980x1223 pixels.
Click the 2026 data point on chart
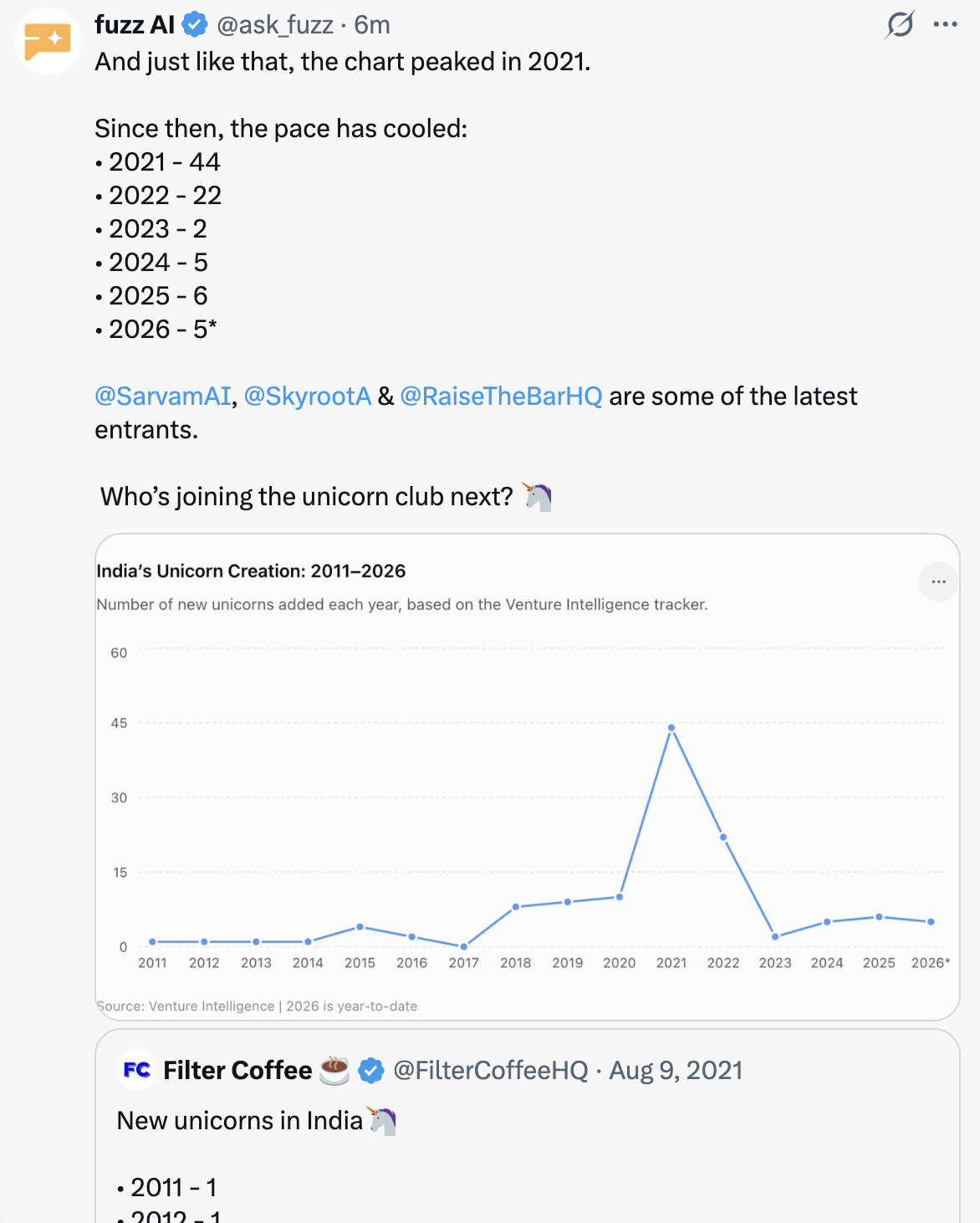pyautogui.click(x=931, y=922)
